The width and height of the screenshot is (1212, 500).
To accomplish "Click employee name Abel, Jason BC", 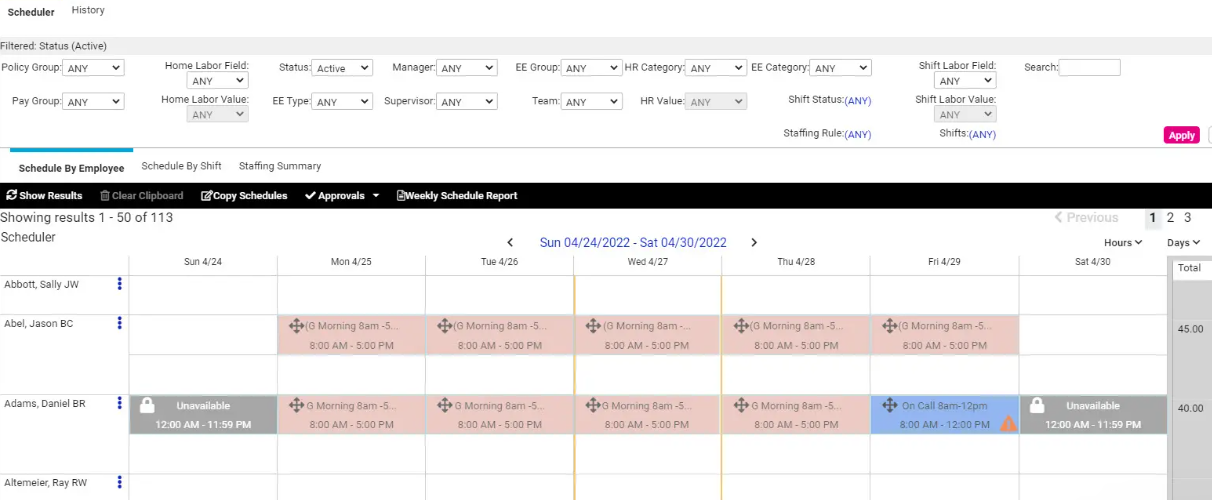I will pos(39,323).
